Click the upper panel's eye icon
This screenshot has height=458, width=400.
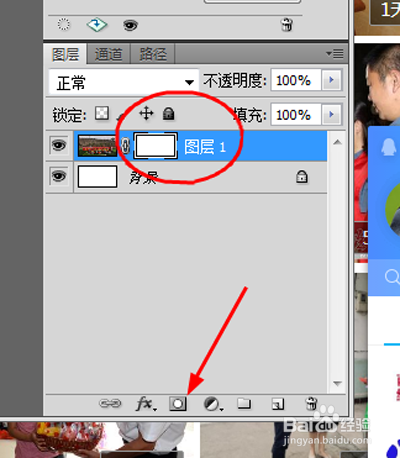130,25
